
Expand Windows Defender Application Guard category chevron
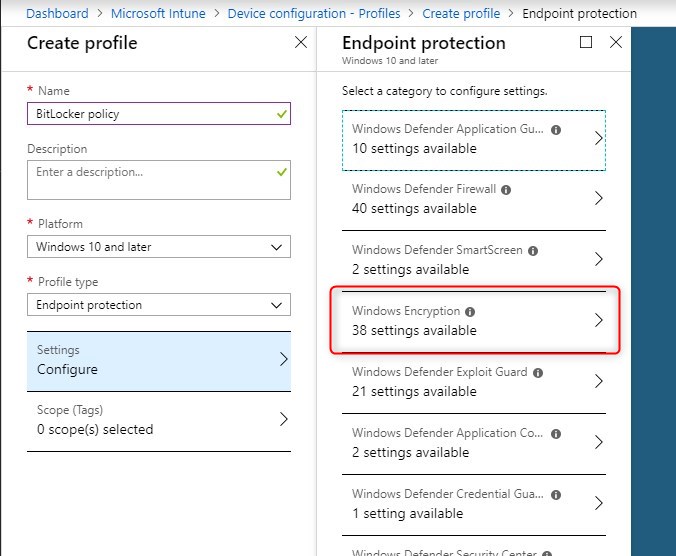(598, 138)
